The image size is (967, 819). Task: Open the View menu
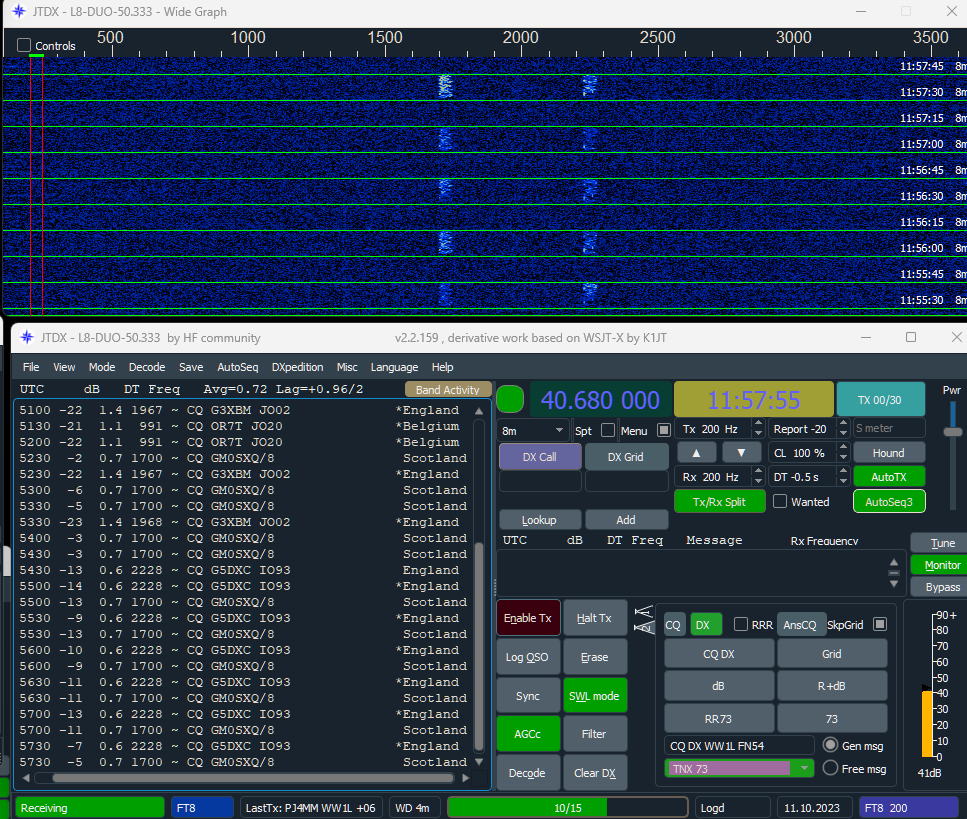[x=64, y=367]
